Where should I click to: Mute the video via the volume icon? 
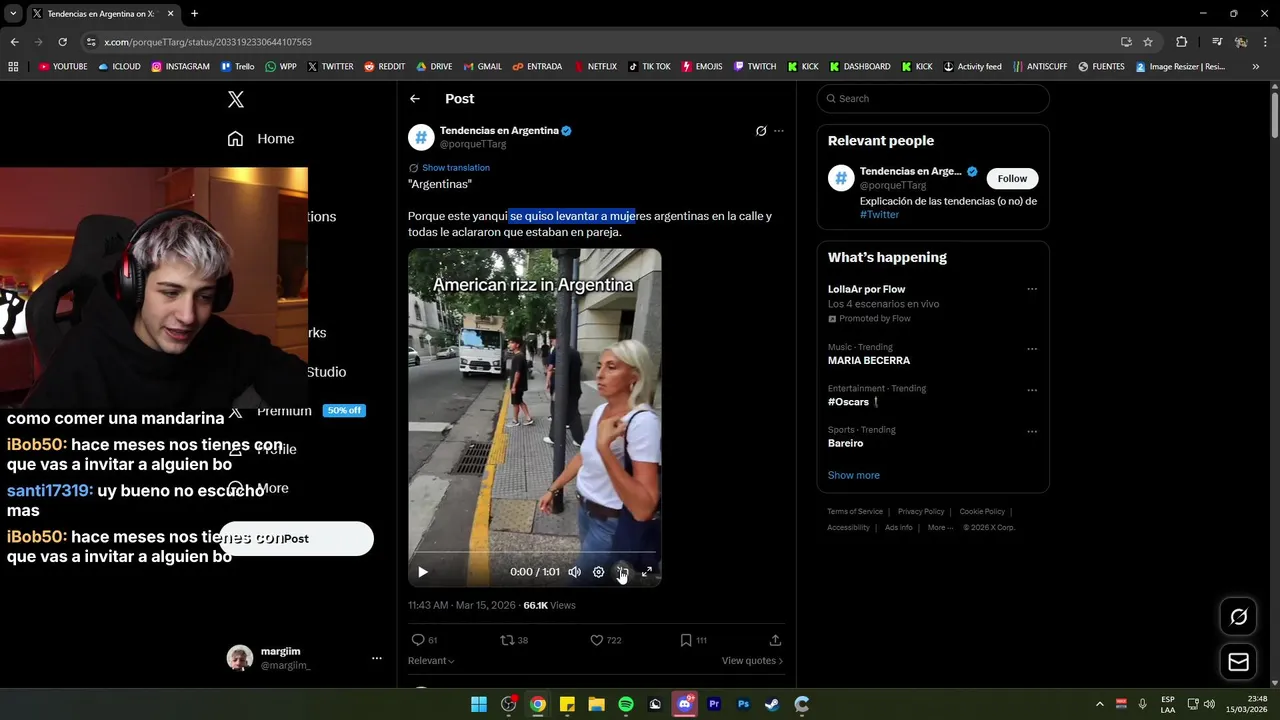tap(574, 572)
